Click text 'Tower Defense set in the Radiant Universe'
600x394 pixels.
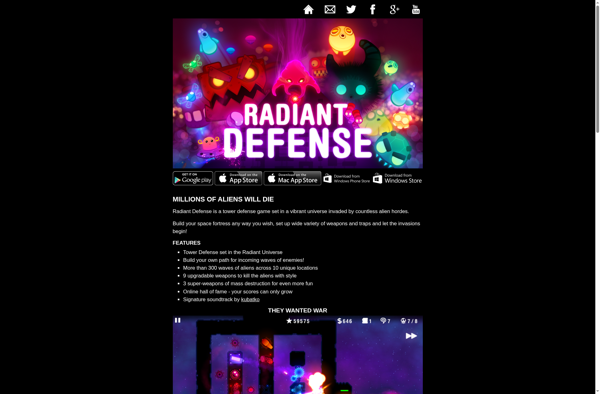click(233, 252)
